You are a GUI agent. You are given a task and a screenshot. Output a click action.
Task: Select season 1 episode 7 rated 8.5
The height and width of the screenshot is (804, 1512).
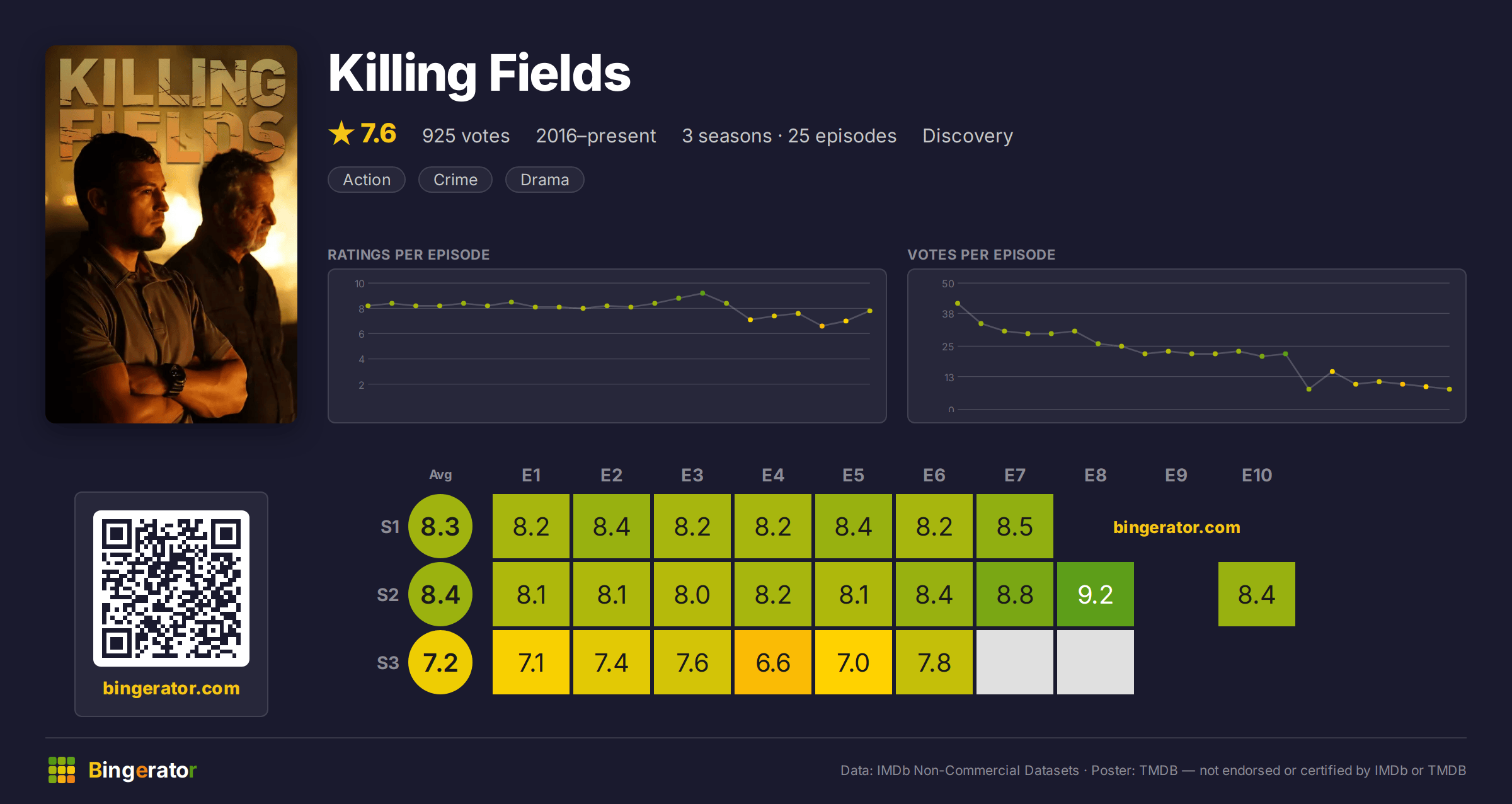click(1015, 526)
